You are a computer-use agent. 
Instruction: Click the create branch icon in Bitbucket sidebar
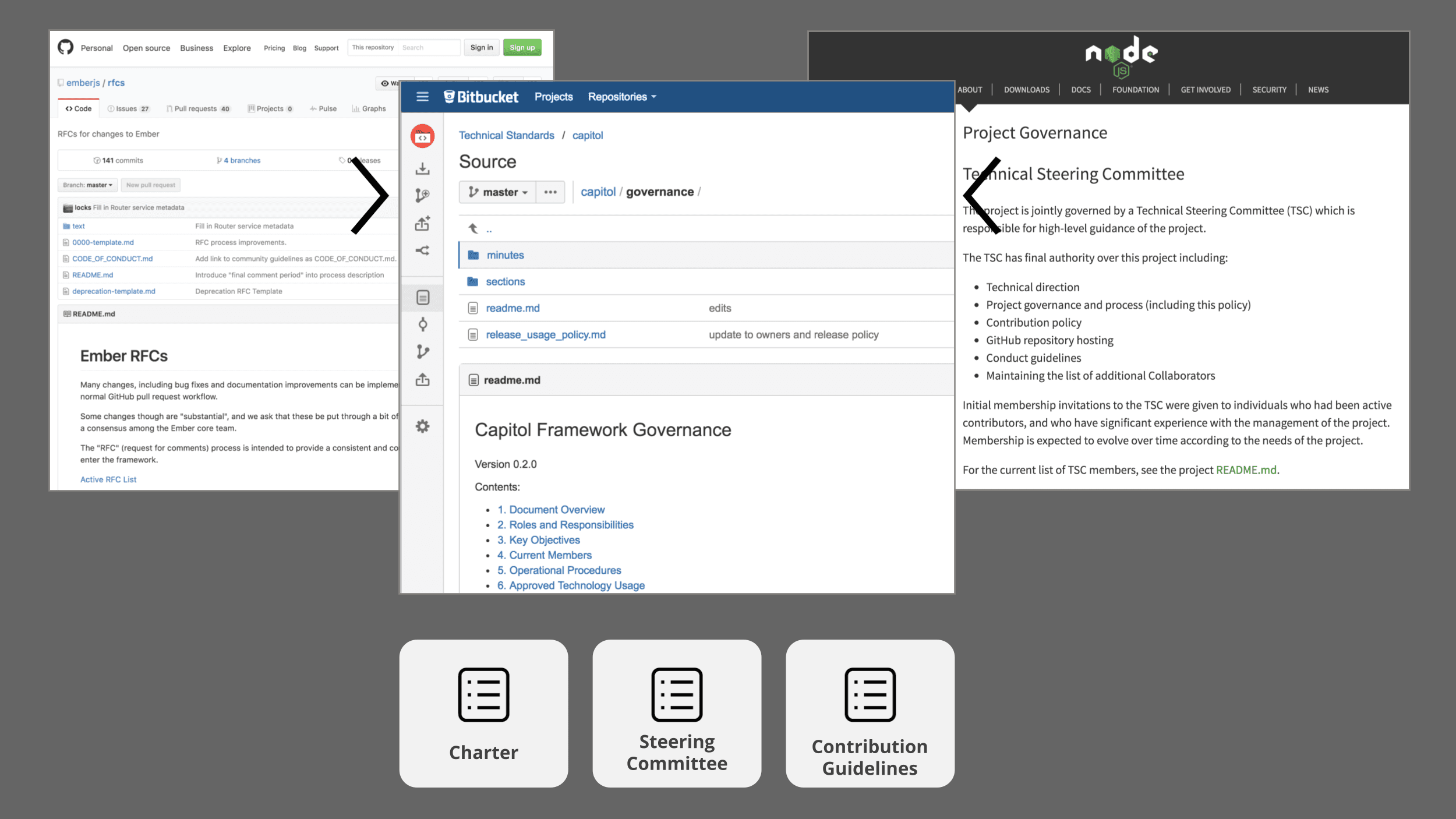(422, 195)
